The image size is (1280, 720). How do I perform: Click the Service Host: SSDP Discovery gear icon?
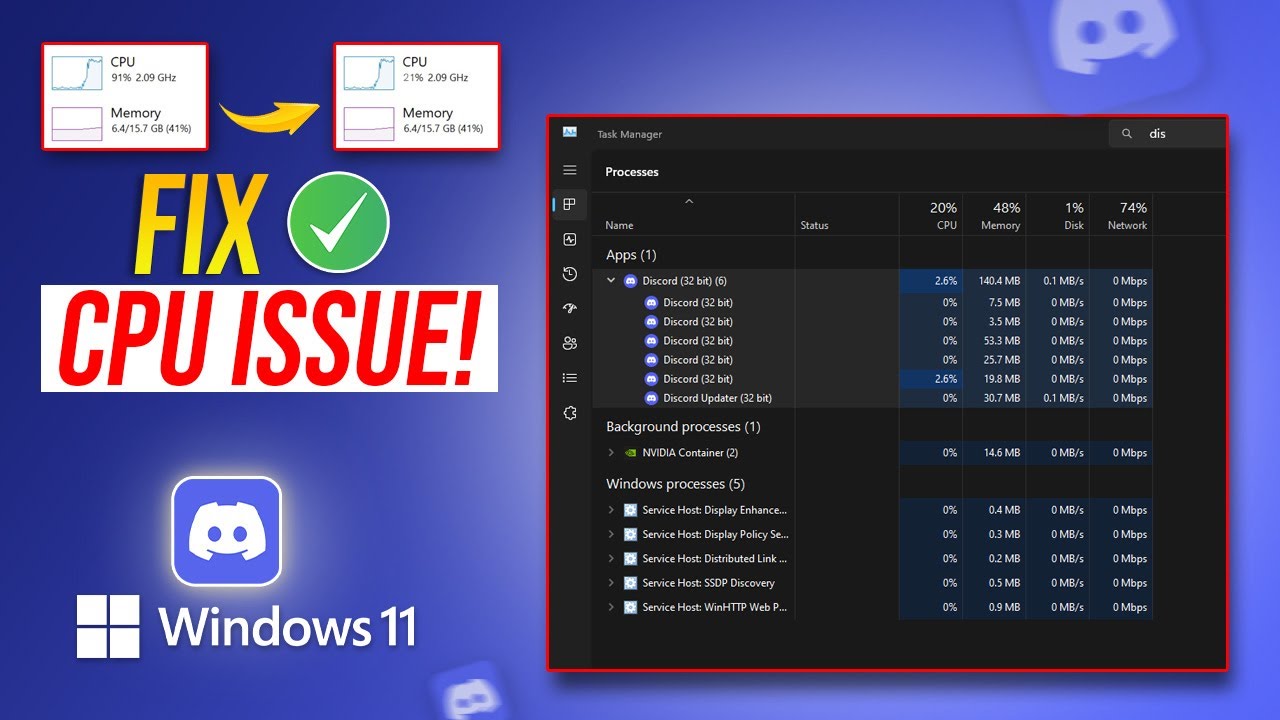point(630,583)
